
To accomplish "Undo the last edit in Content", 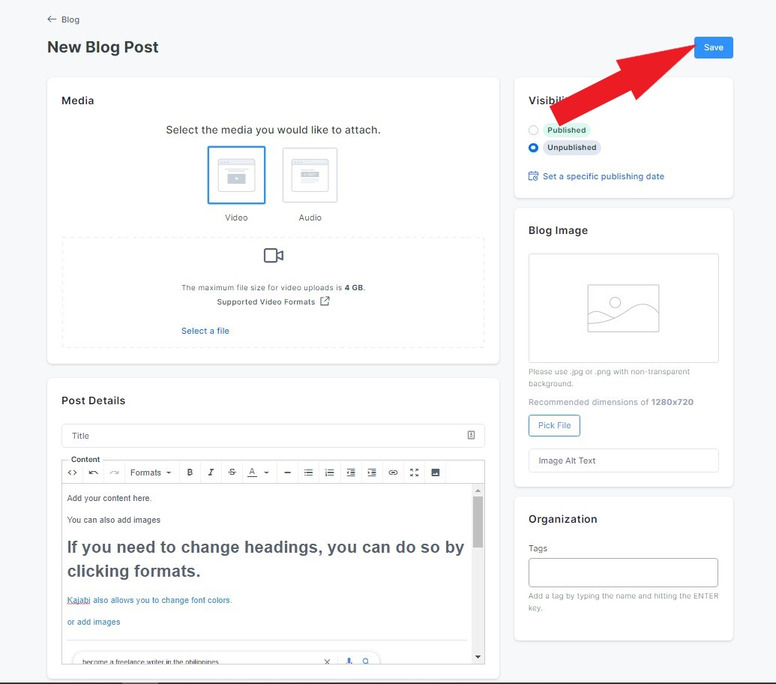I will click(x=93, y=473).
